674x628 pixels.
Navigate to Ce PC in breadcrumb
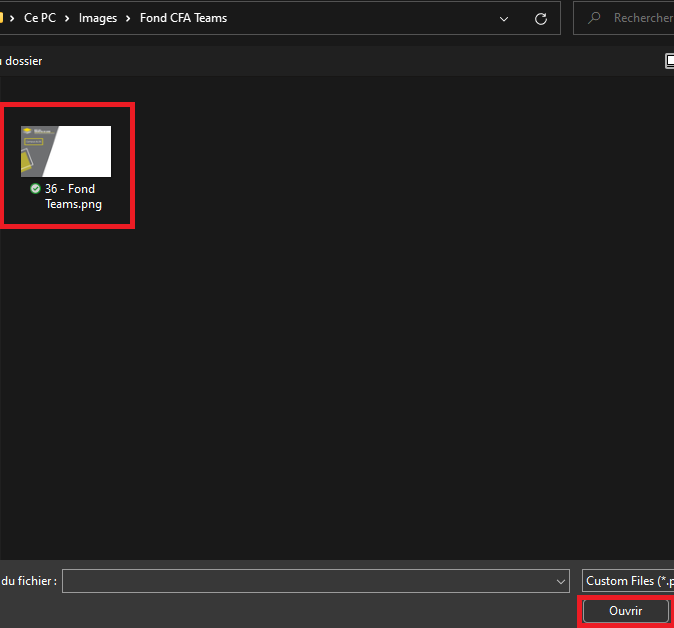tap(40, 18)
